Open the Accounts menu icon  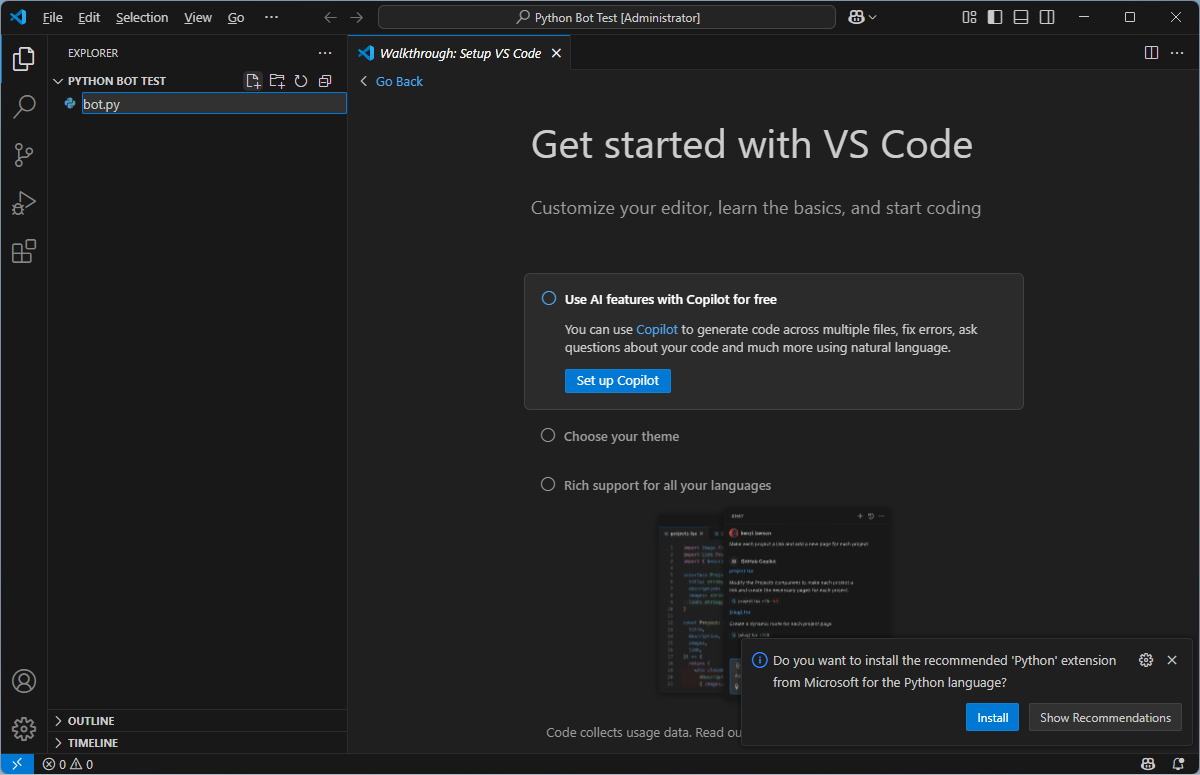(x=24, y=681)
